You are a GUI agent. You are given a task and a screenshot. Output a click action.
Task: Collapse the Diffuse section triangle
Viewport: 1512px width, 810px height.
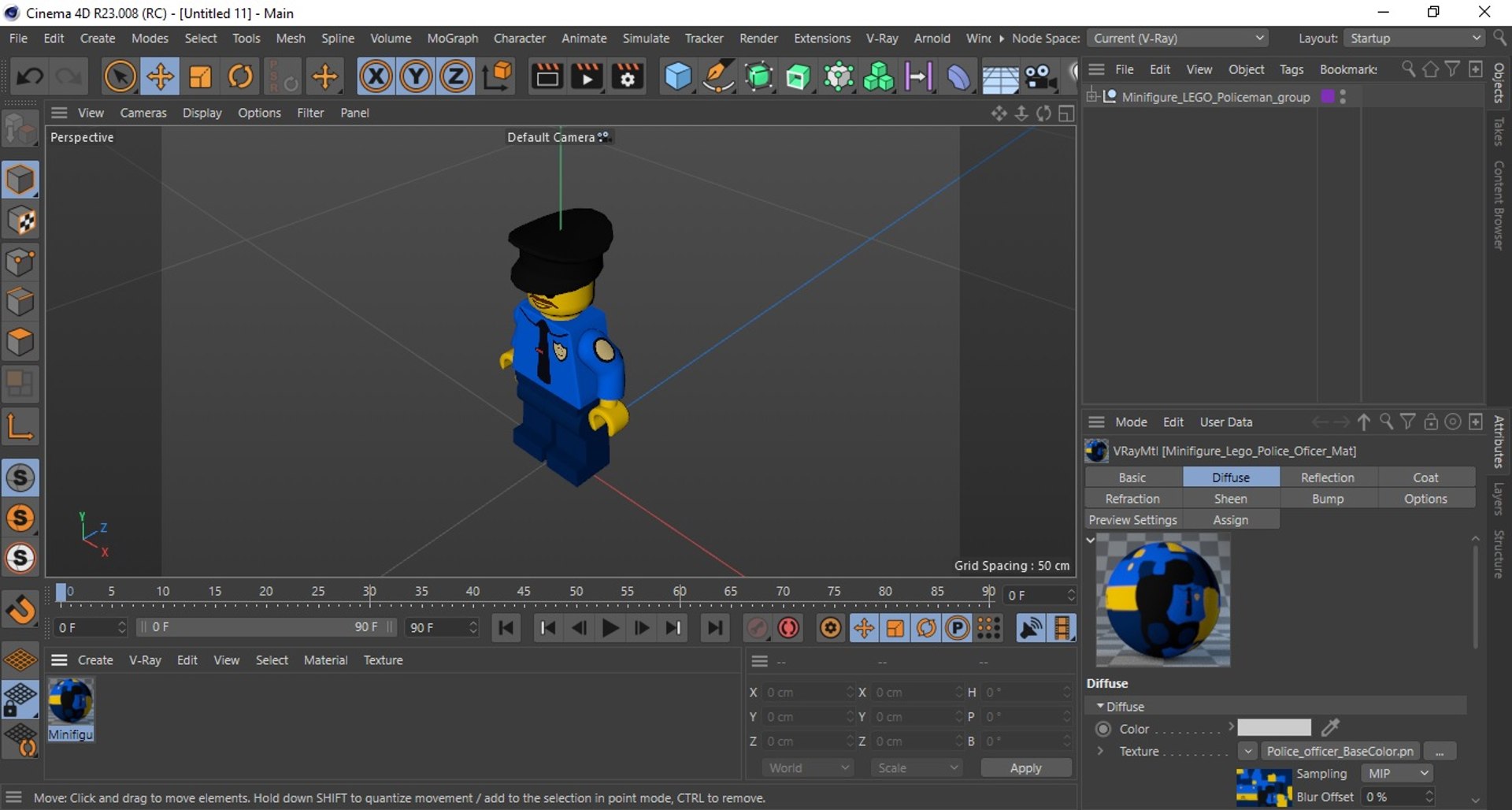click(x=1100, y=706)
